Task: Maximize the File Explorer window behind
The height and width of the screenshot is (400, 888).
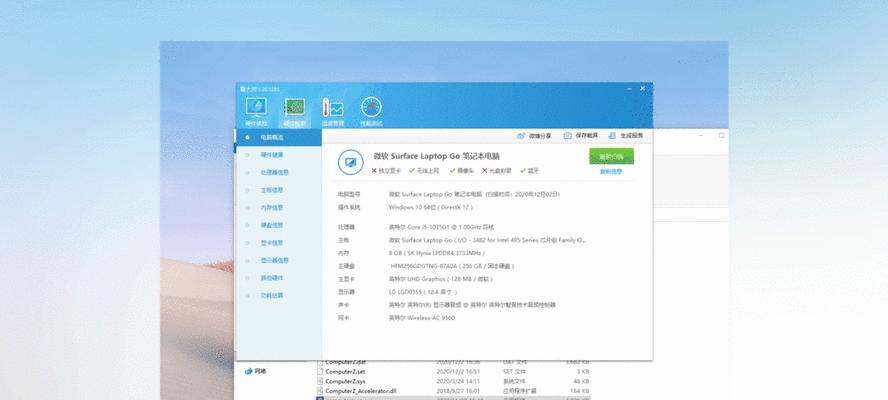Action: [722, 135]
